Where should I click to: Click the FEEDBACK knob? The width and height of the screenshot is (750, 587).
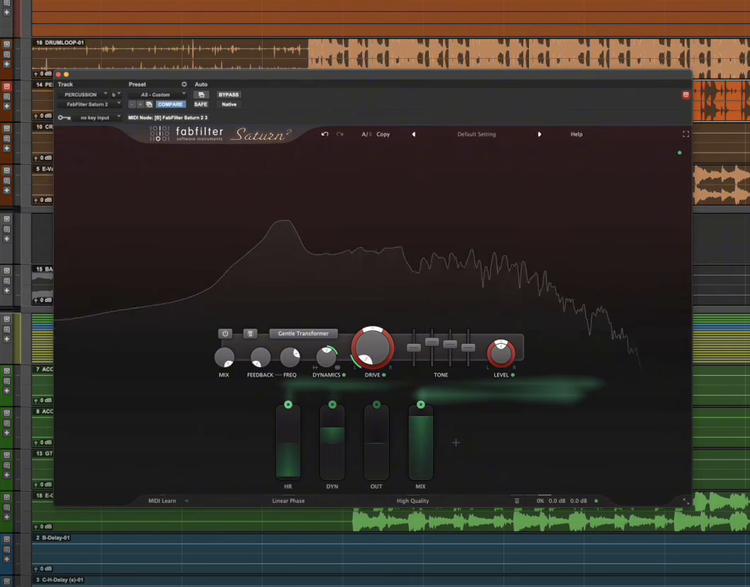[x=260, y=357]
